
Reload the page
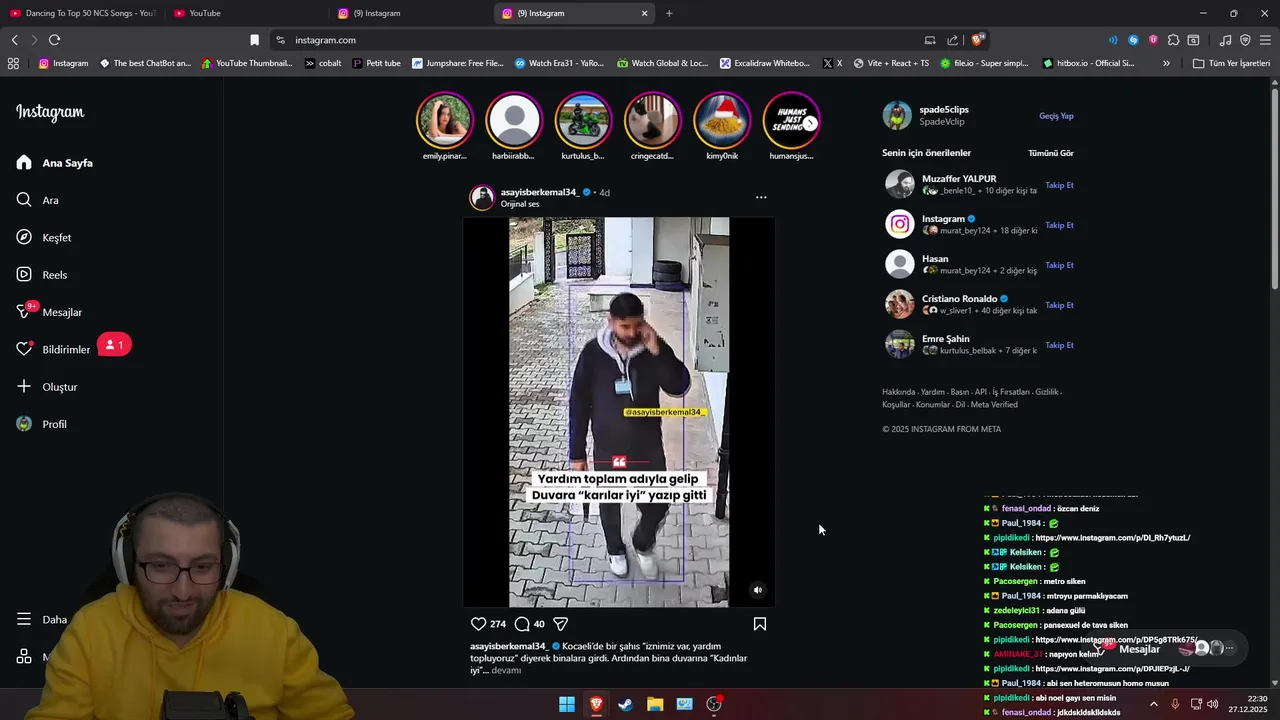[54, 40]
